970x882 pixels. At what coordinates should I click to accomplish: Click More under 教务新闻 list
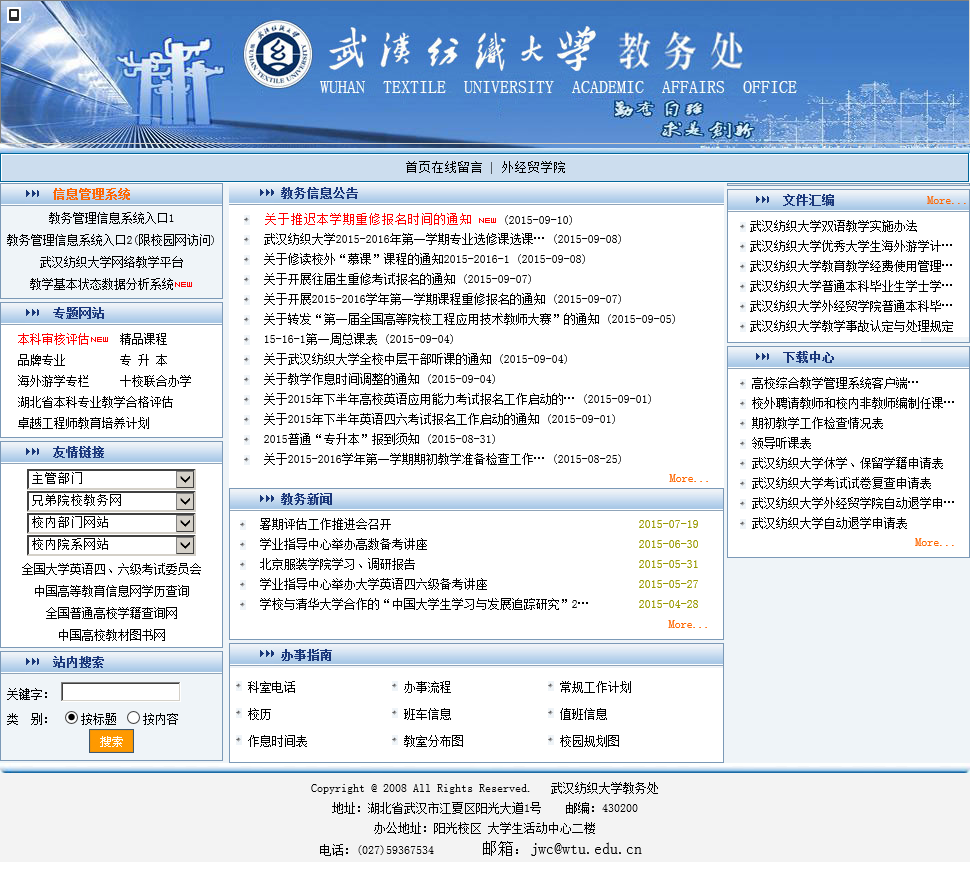(687, 625)
